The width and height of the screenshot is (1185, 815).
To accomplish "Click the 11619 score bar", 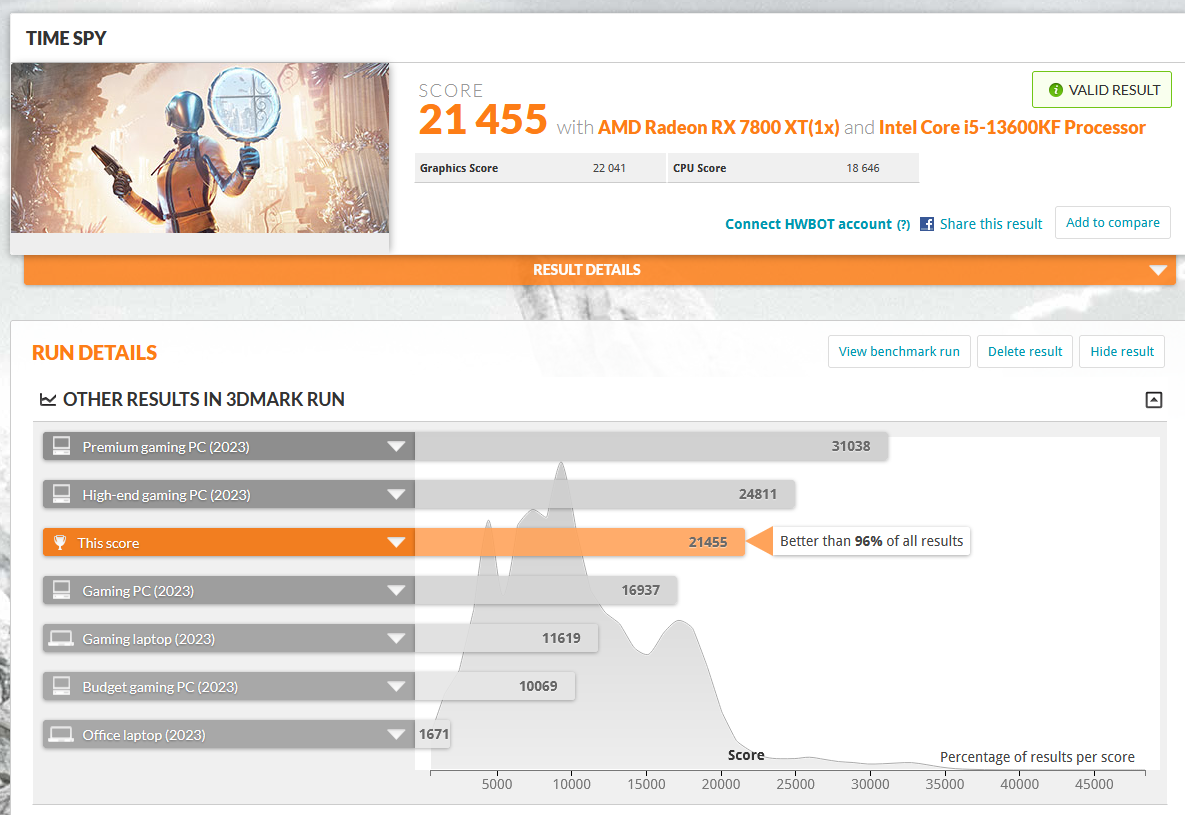I will (506, 638).
